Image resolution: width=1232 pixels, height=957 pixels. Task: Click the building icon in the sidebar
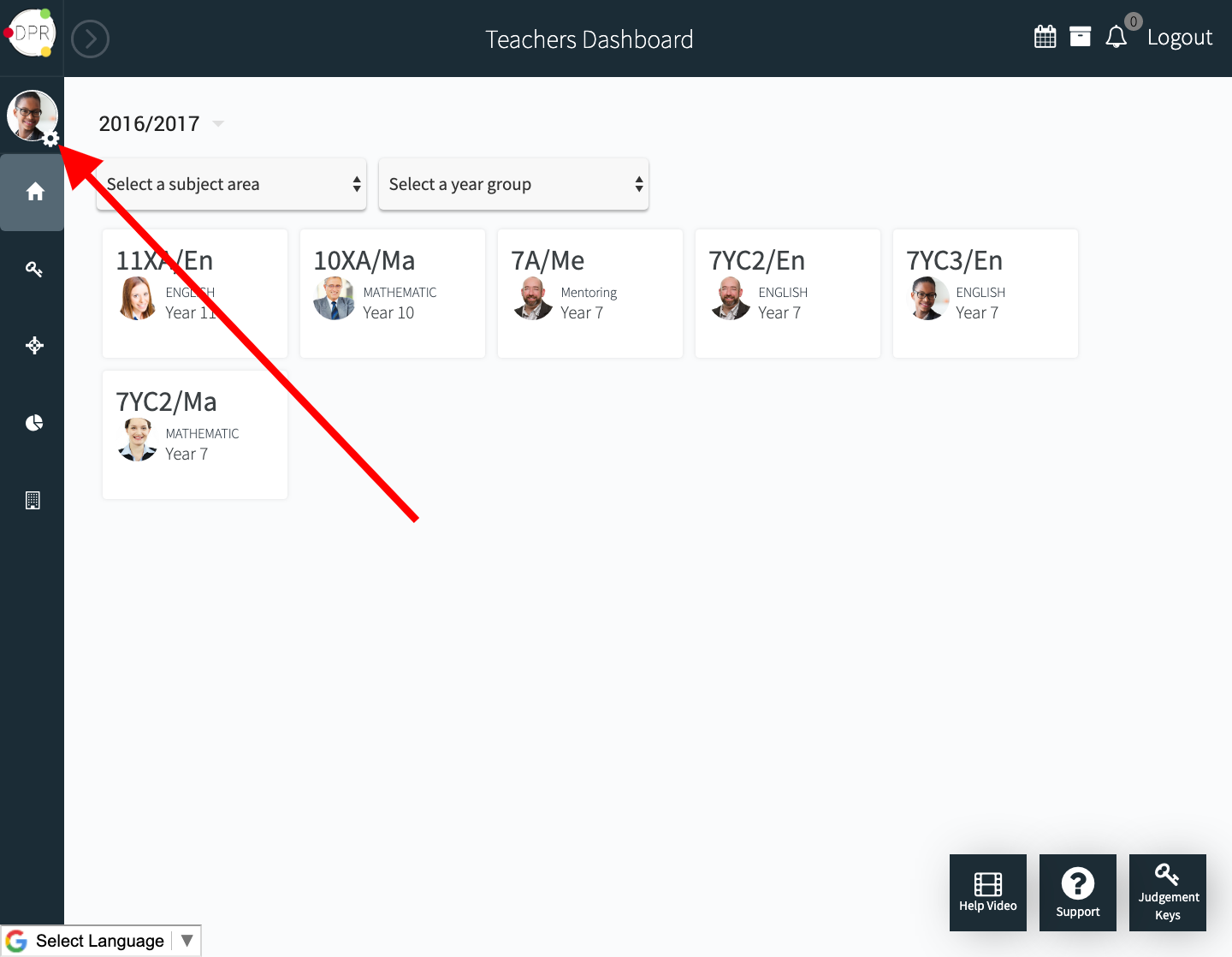[33, 500]
